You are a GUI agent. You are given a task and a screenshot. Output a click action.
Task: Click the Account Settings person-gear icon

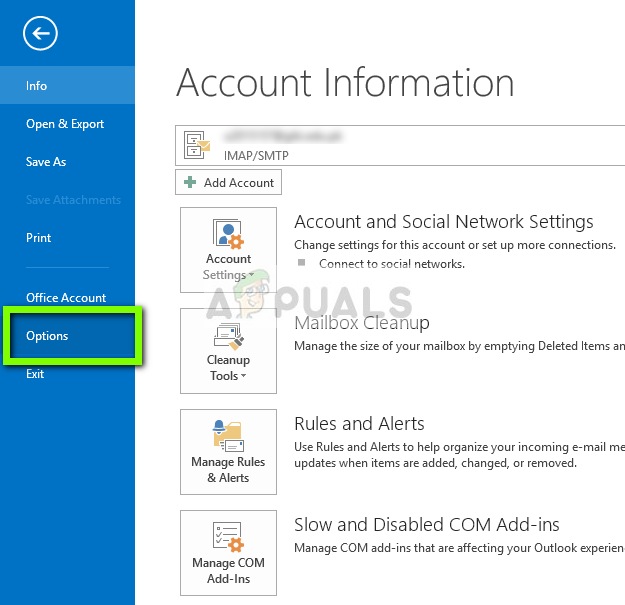(x=228, y=234)
